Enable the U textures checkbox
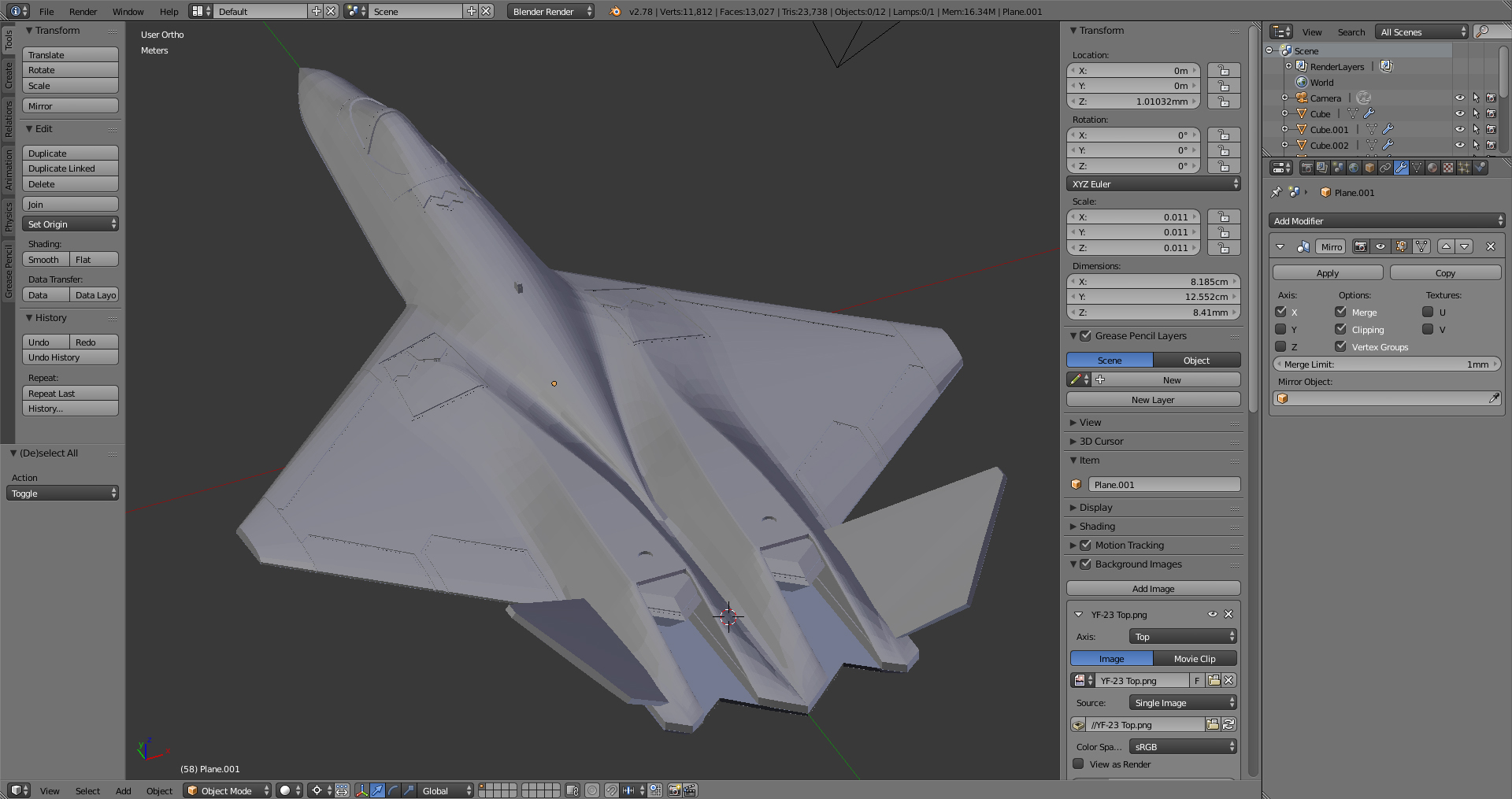Screen dimensions: 1512x799 [1428, 312]
